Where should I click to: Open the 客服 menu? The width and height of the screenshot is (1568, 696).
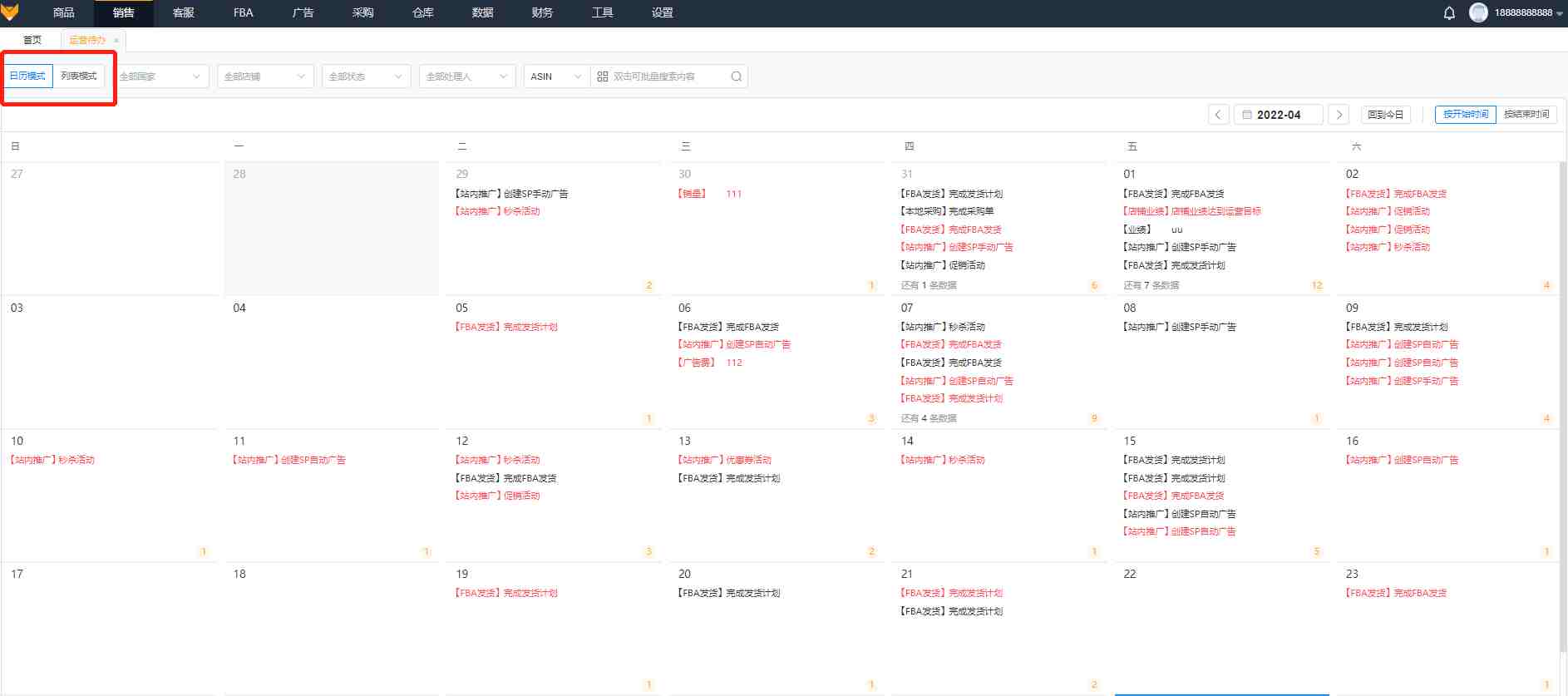tap(184, 13)
